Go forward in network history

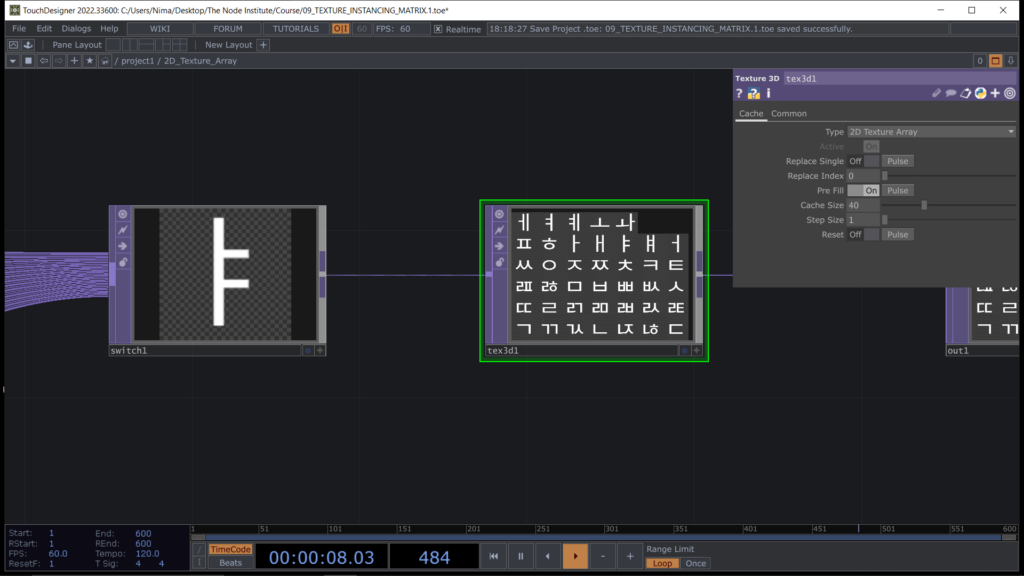click(x=59, y=61)
